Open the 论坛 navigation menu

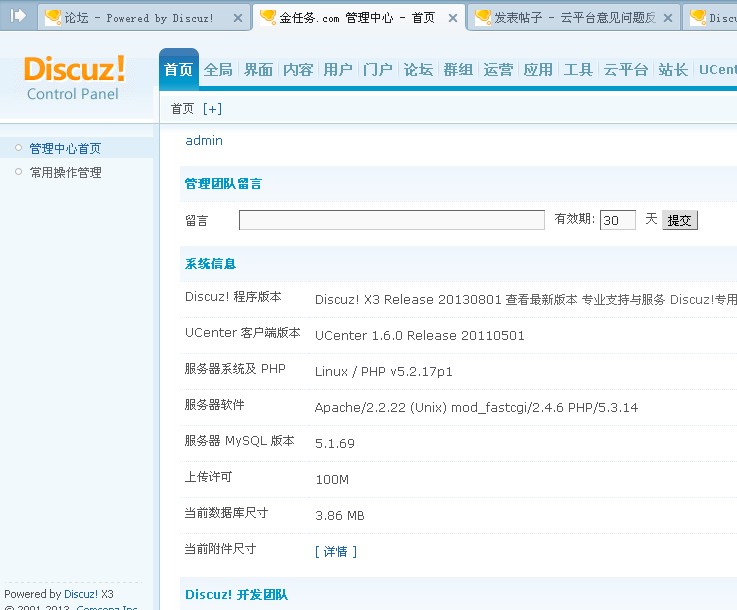[x=418, y=70]
